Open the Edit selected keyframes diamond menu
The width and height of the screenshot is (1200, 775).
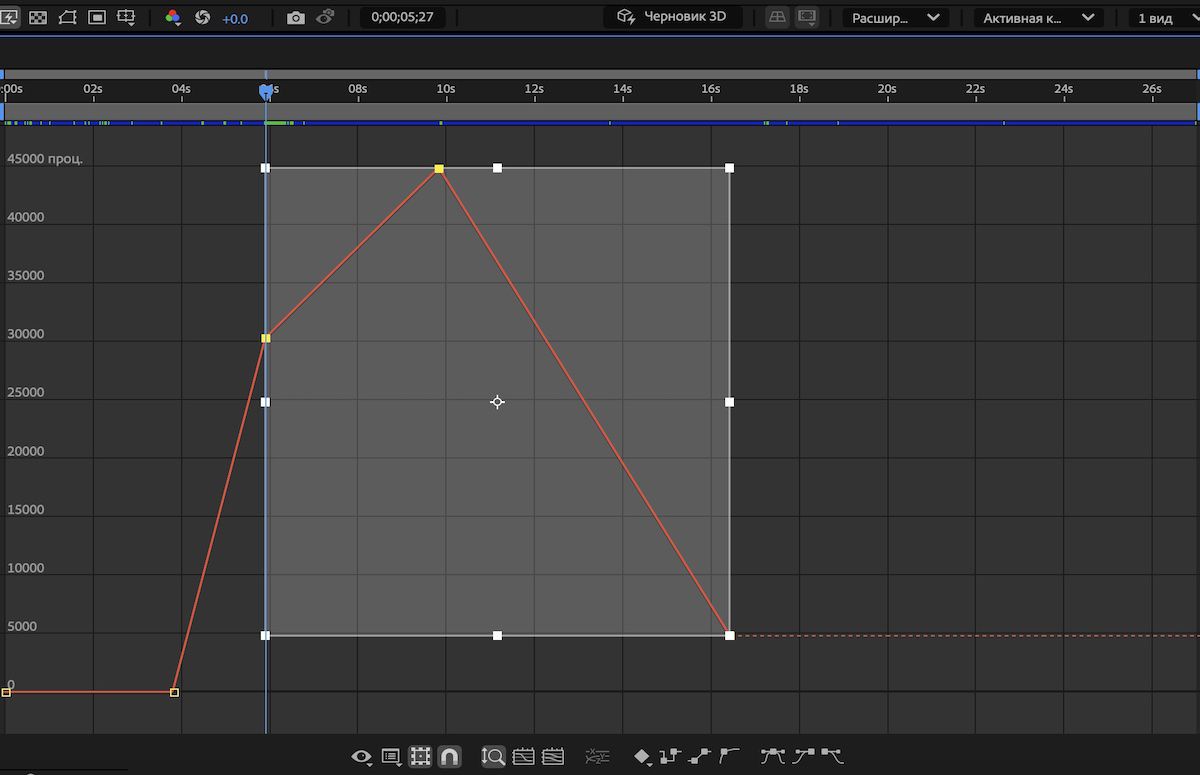[x=643, y=757]
